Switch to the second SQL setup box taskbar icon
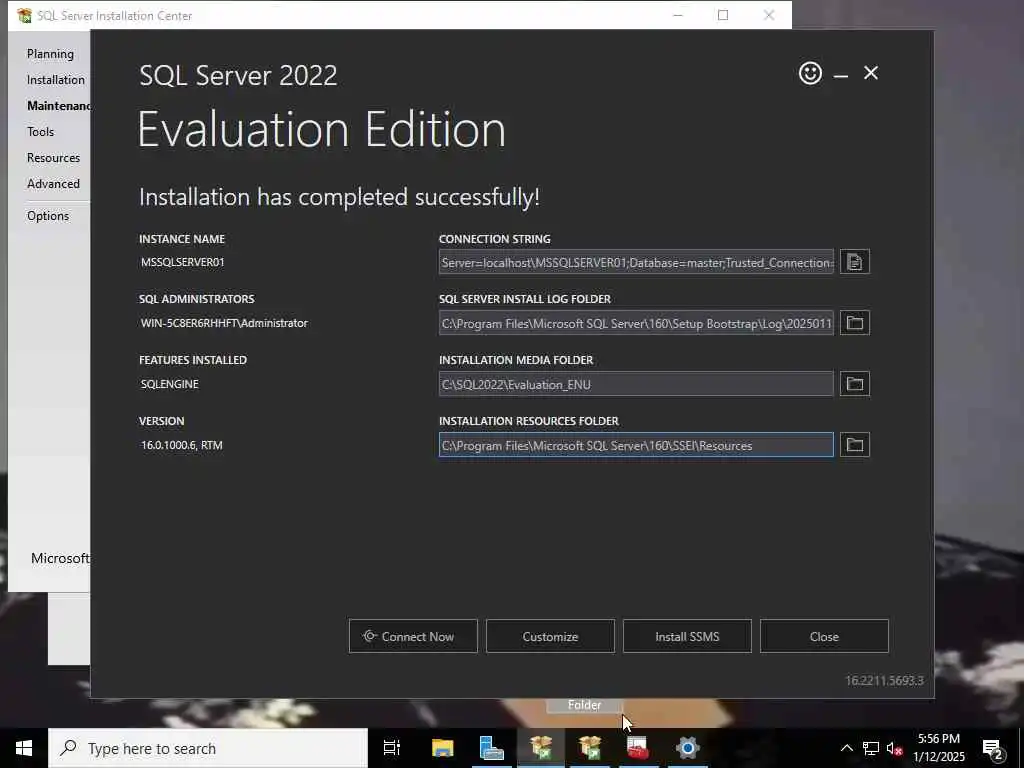Viewport: 1024px width, 768px height. pyautogui.click(x=589, y=748)
